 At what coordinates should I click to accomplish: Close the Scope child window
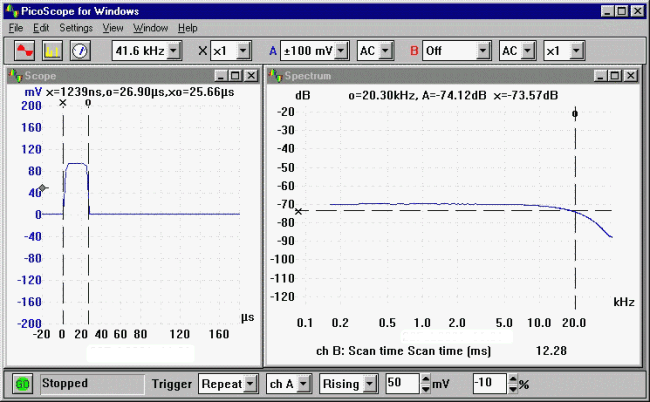point(250,75)
